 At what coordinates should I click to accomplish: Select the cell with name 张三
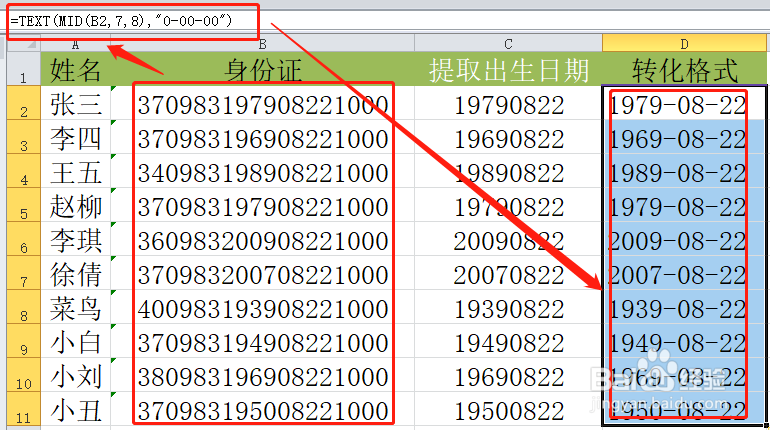76,103
